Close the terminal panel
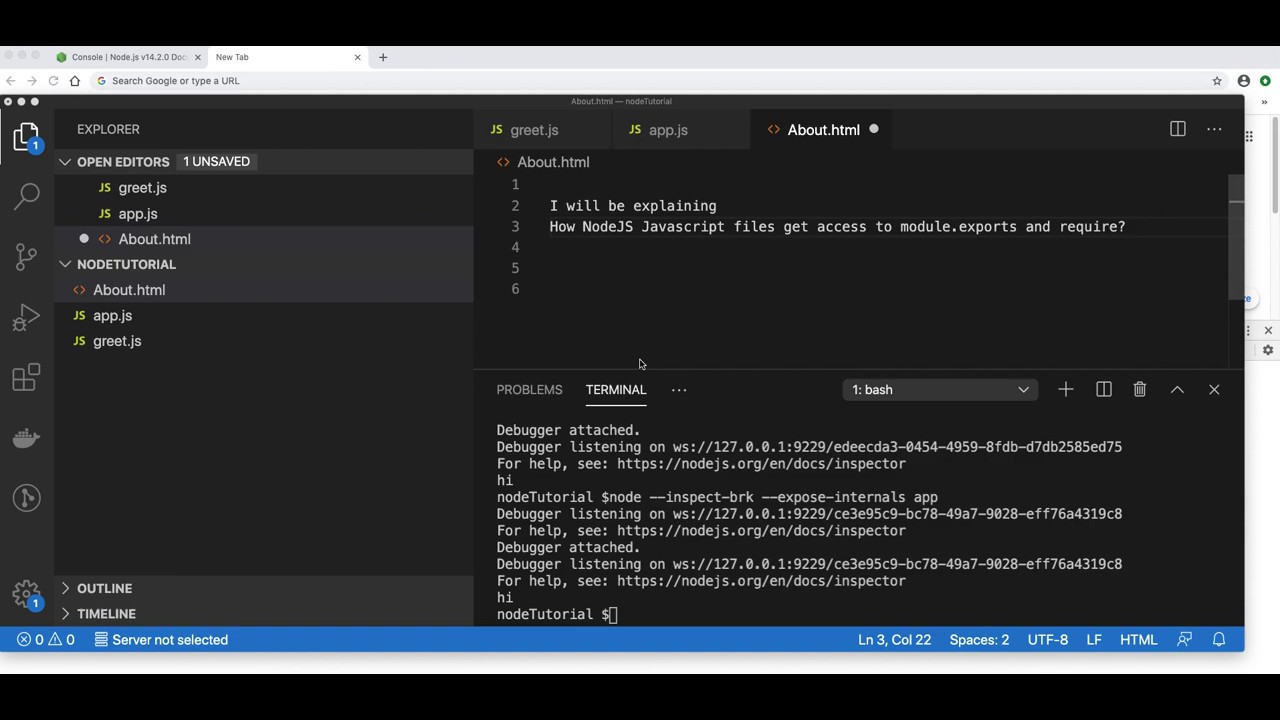 pos(1214,389)
